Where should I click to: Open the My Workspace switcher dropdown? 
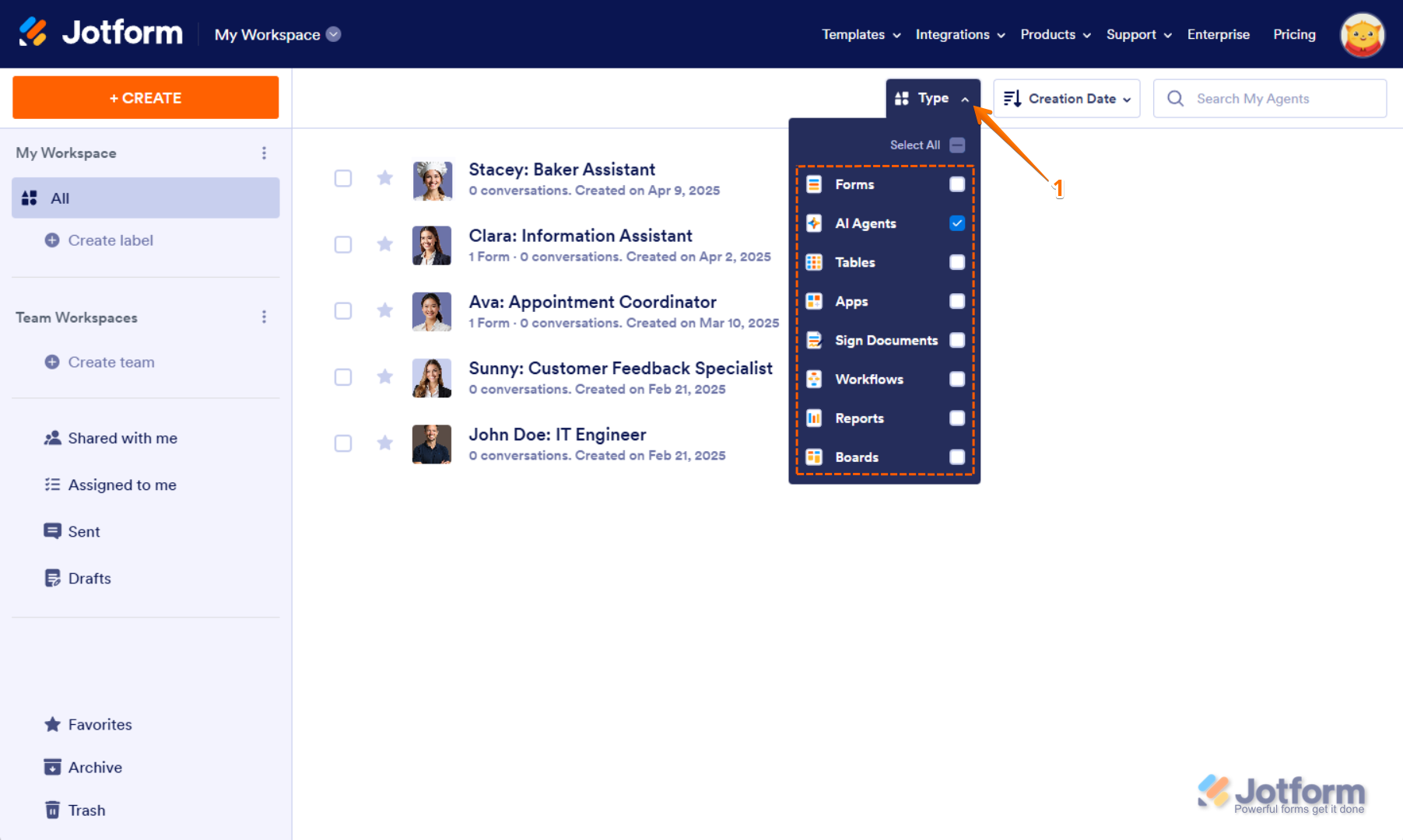pyautogui.click(x=278, y=34)
